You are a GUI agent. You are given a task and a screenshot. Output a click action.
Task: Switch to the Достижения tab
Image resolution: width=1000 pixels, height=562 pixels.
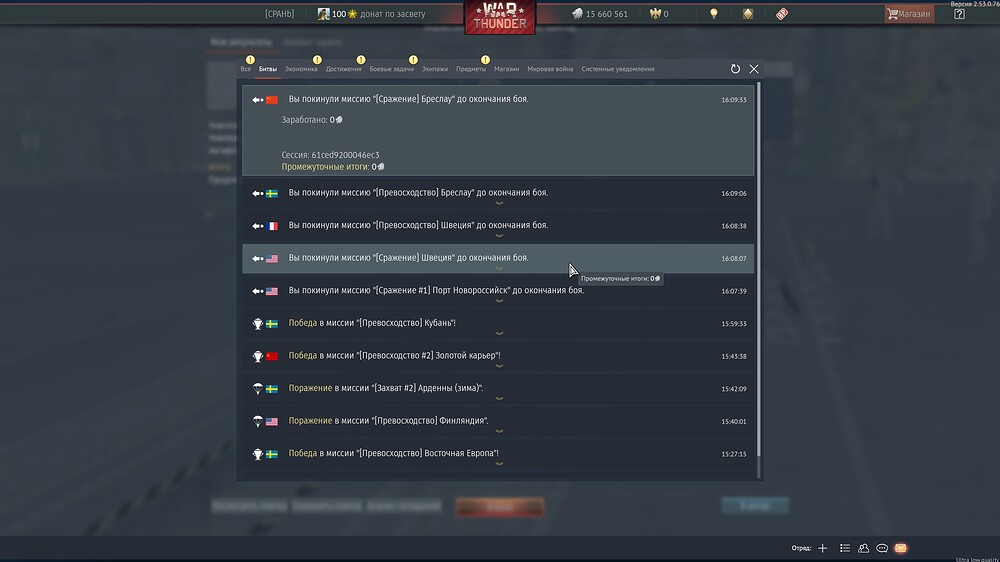(343, 69)
